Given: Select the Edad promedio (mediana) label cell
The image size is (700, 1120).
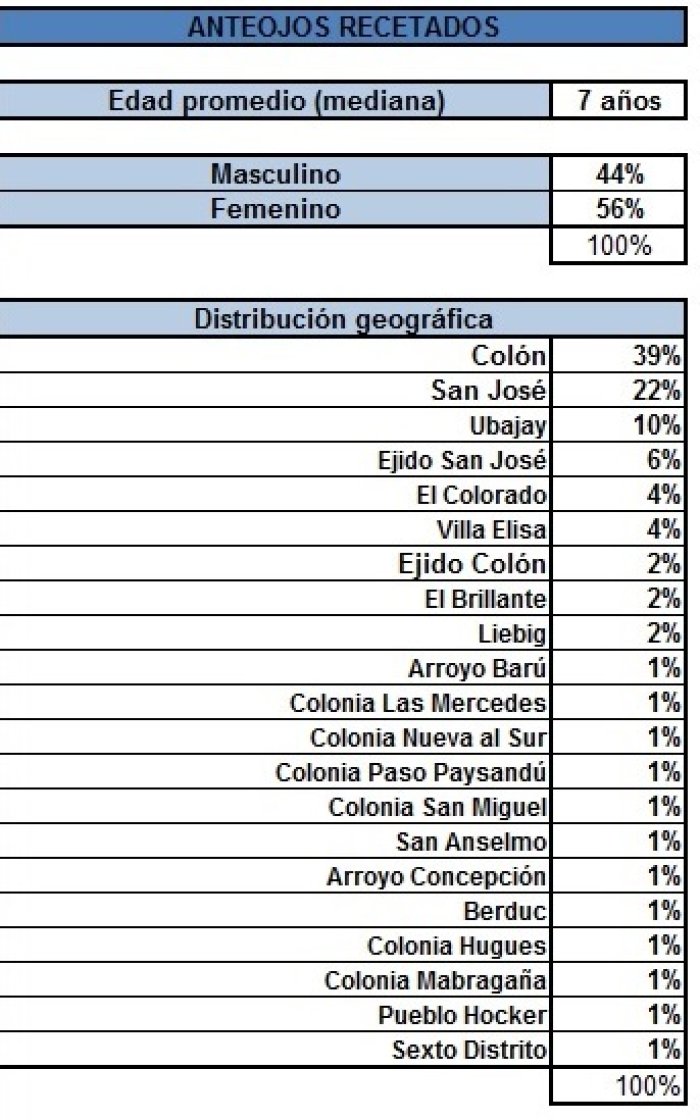Looking at the screenshot, I should click(276, 101).
